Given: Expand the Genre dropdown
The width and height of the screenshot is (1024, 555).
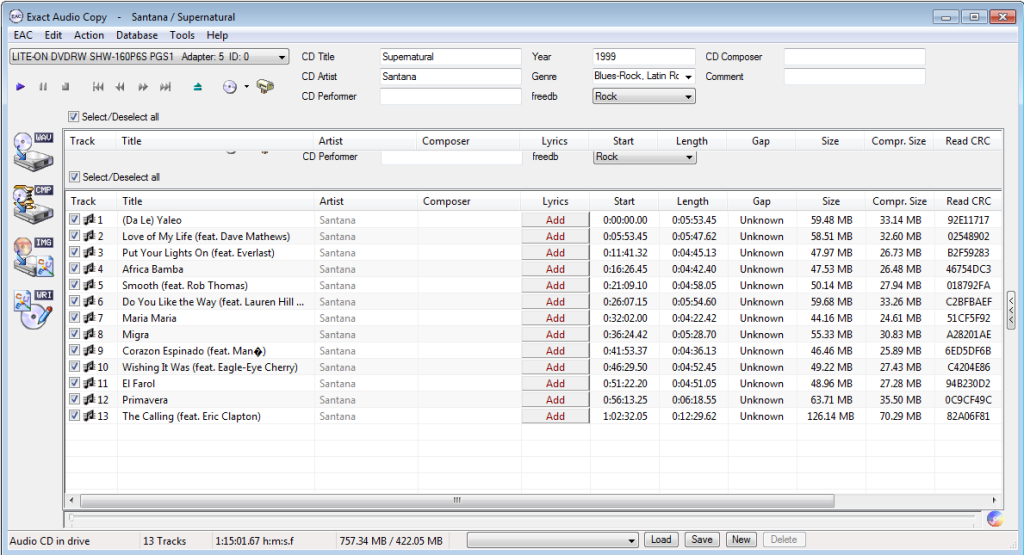Looking at the screenshot, I should [x=688, y=76].
